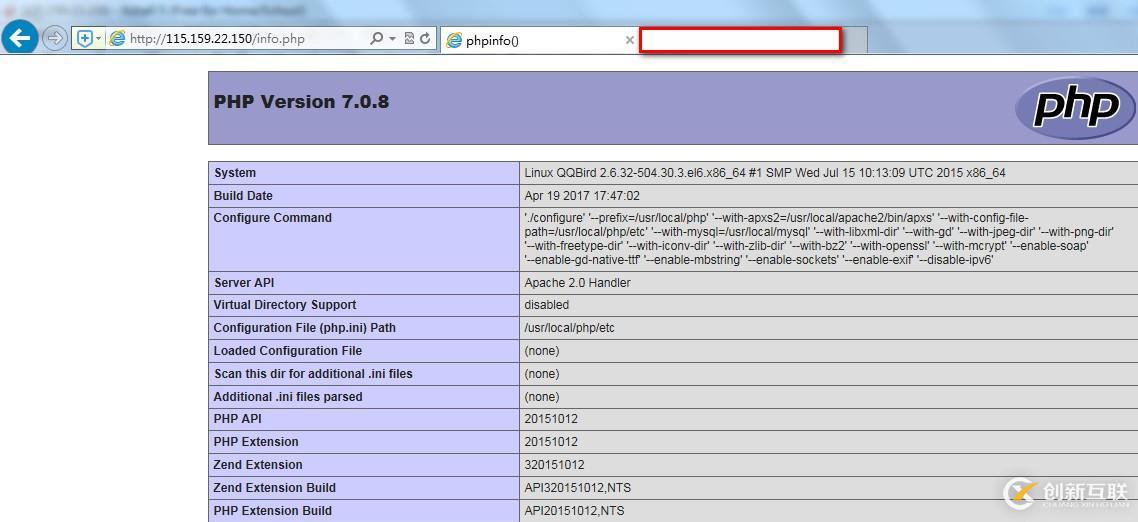The height and width of the screenshot is (522, 1138).
Task: Open the address bar autocomplete dropdown arrow
Action: (393, 38)
